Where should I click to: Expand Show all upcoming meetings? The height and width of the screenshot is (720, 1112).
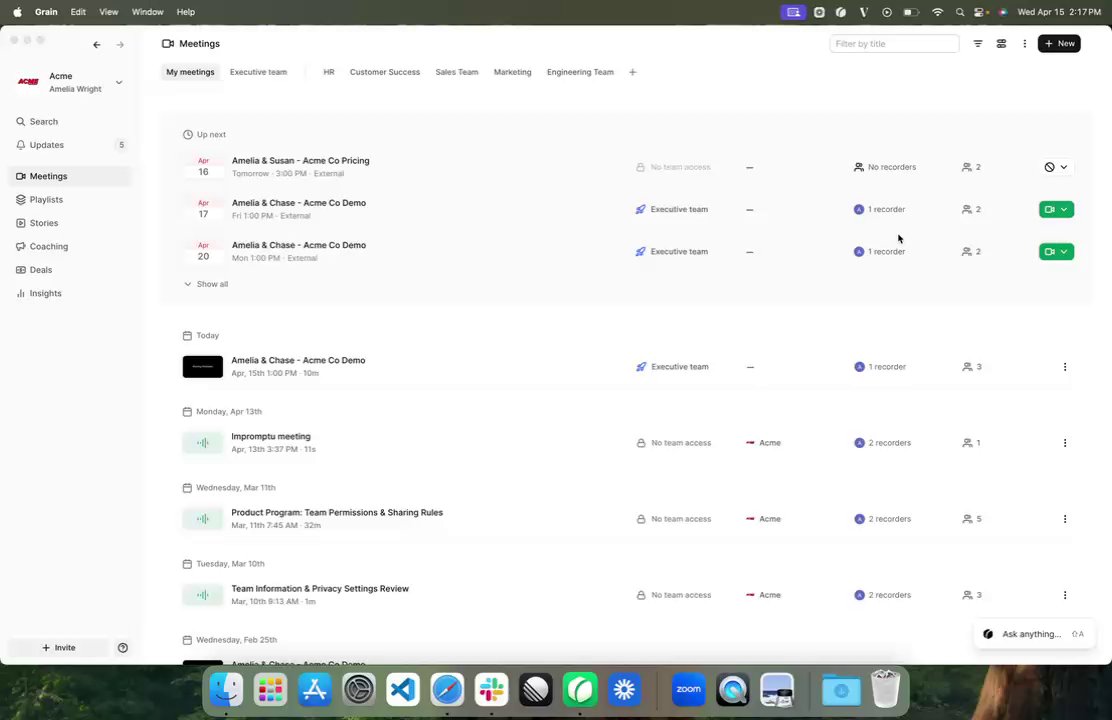pos(206,284)
